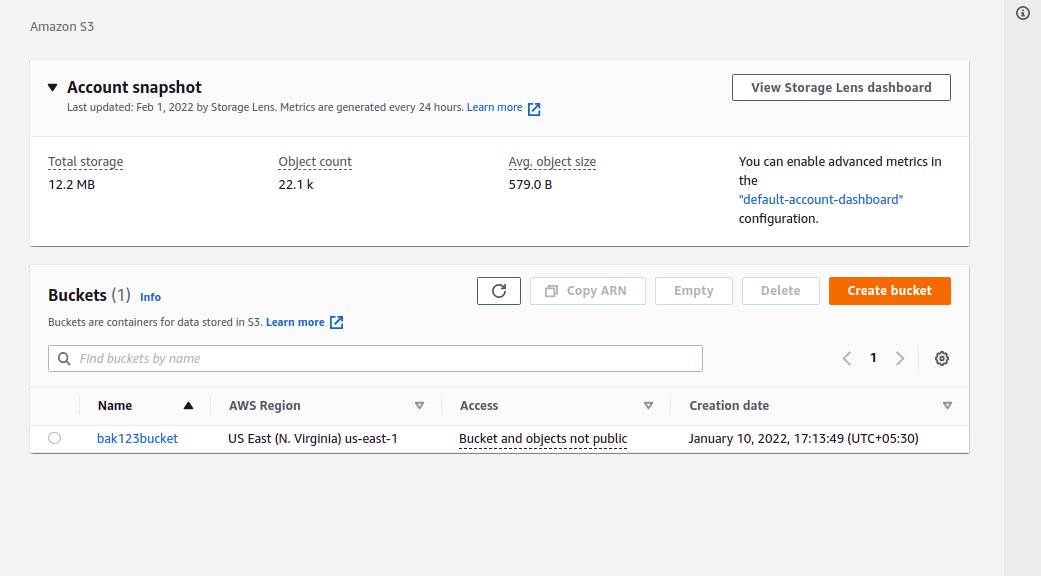Click external link icon beside Account snapshot Learn more

pos(534,109)
